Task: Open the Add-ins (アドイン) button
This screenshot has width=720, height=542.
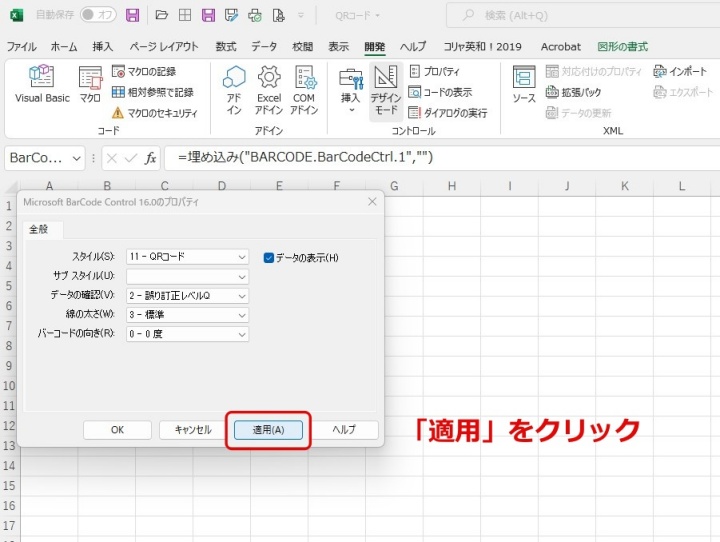Action: click(x=234, y=90)
